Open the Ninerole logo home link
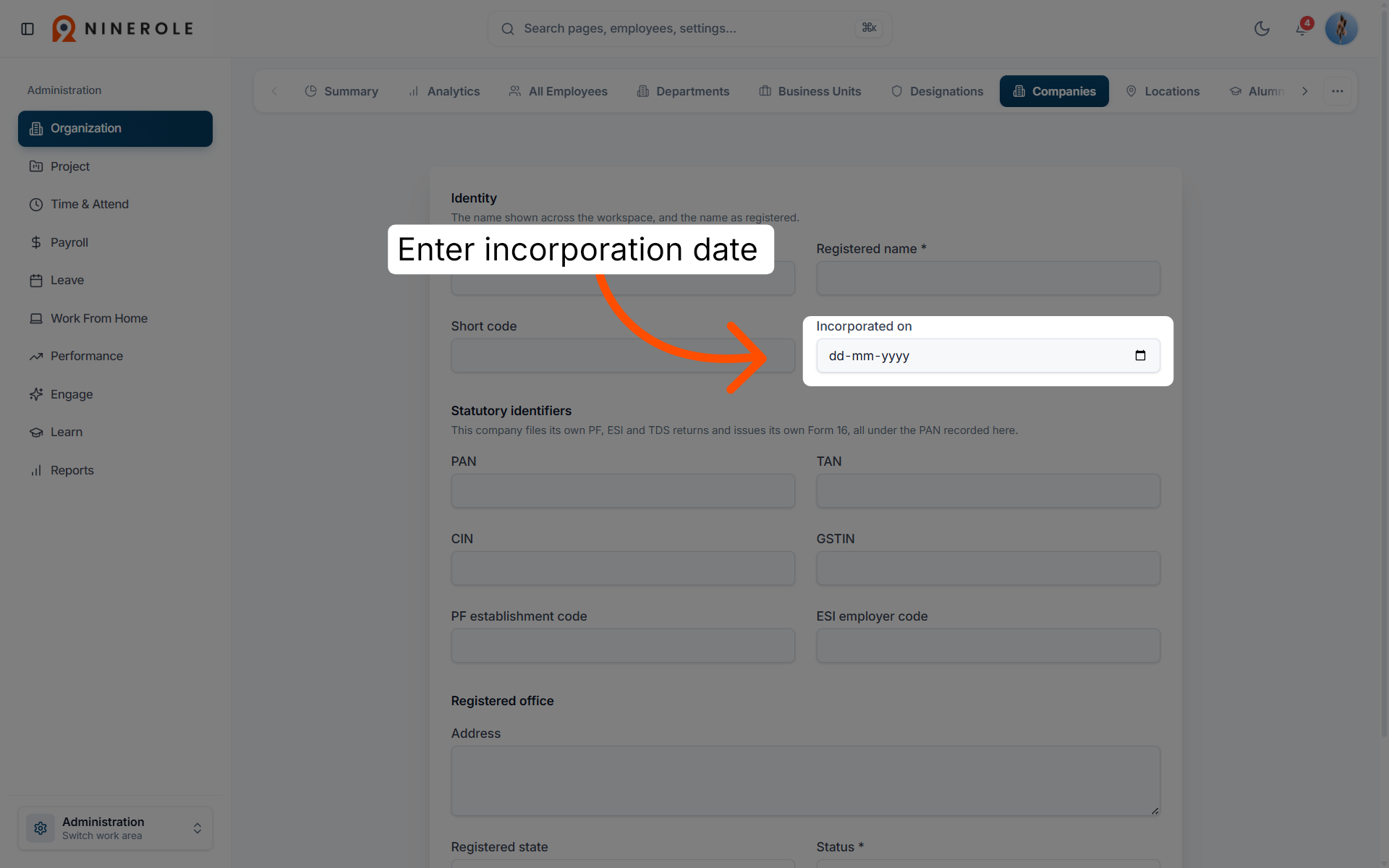The height and width of the screenshot is (868, 1389). click(123, 29)
